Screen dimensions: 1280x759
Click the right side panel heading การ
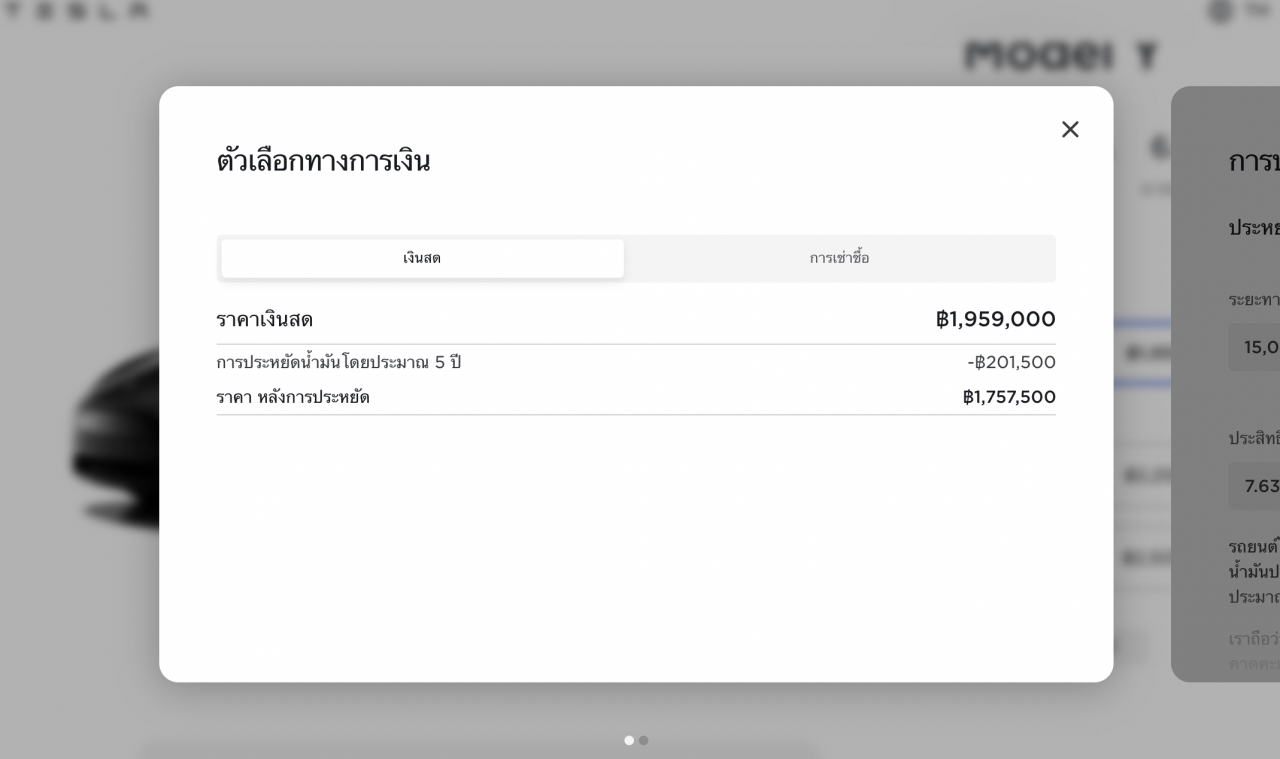1254,162
